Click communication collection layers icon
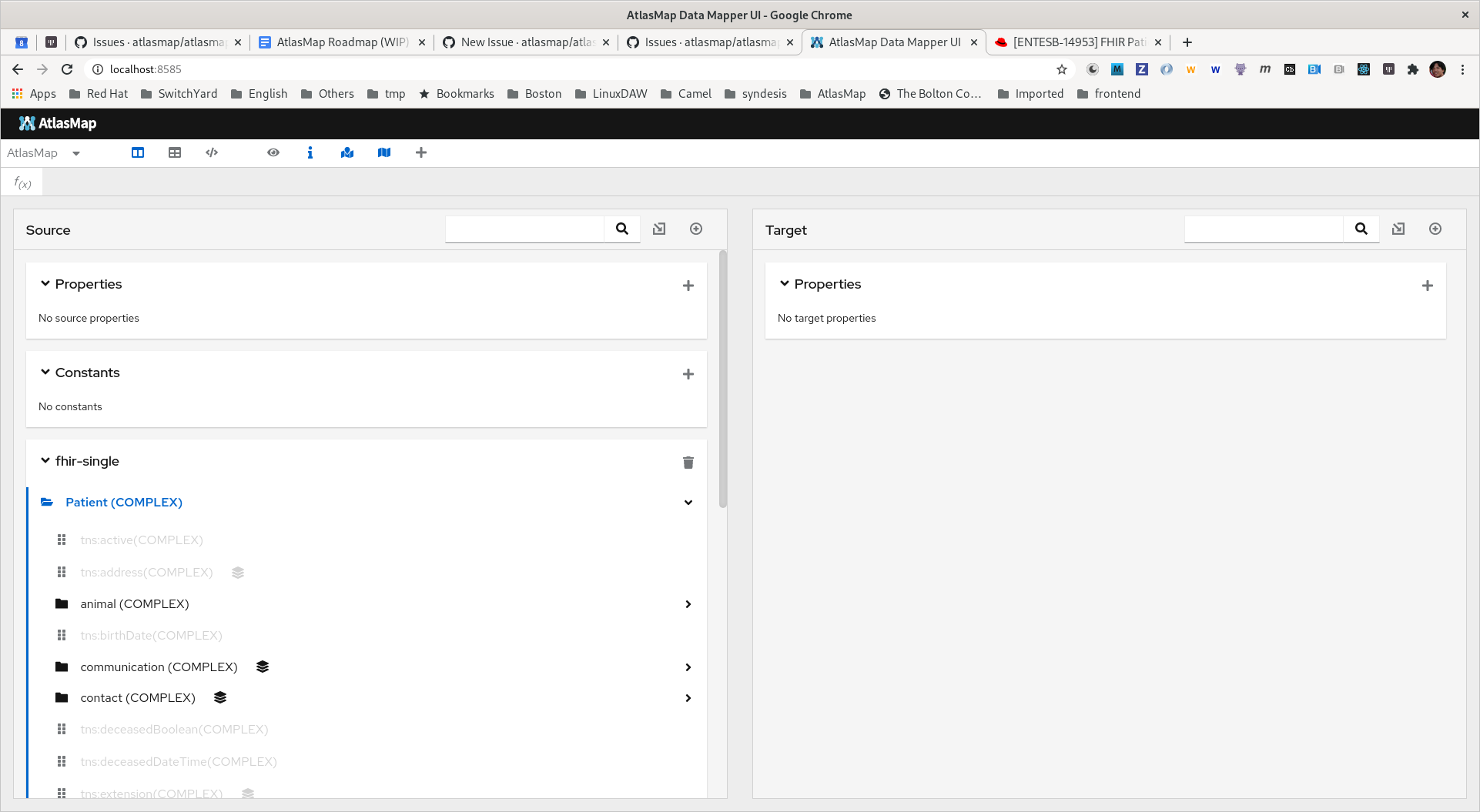 tap(263, 667)
